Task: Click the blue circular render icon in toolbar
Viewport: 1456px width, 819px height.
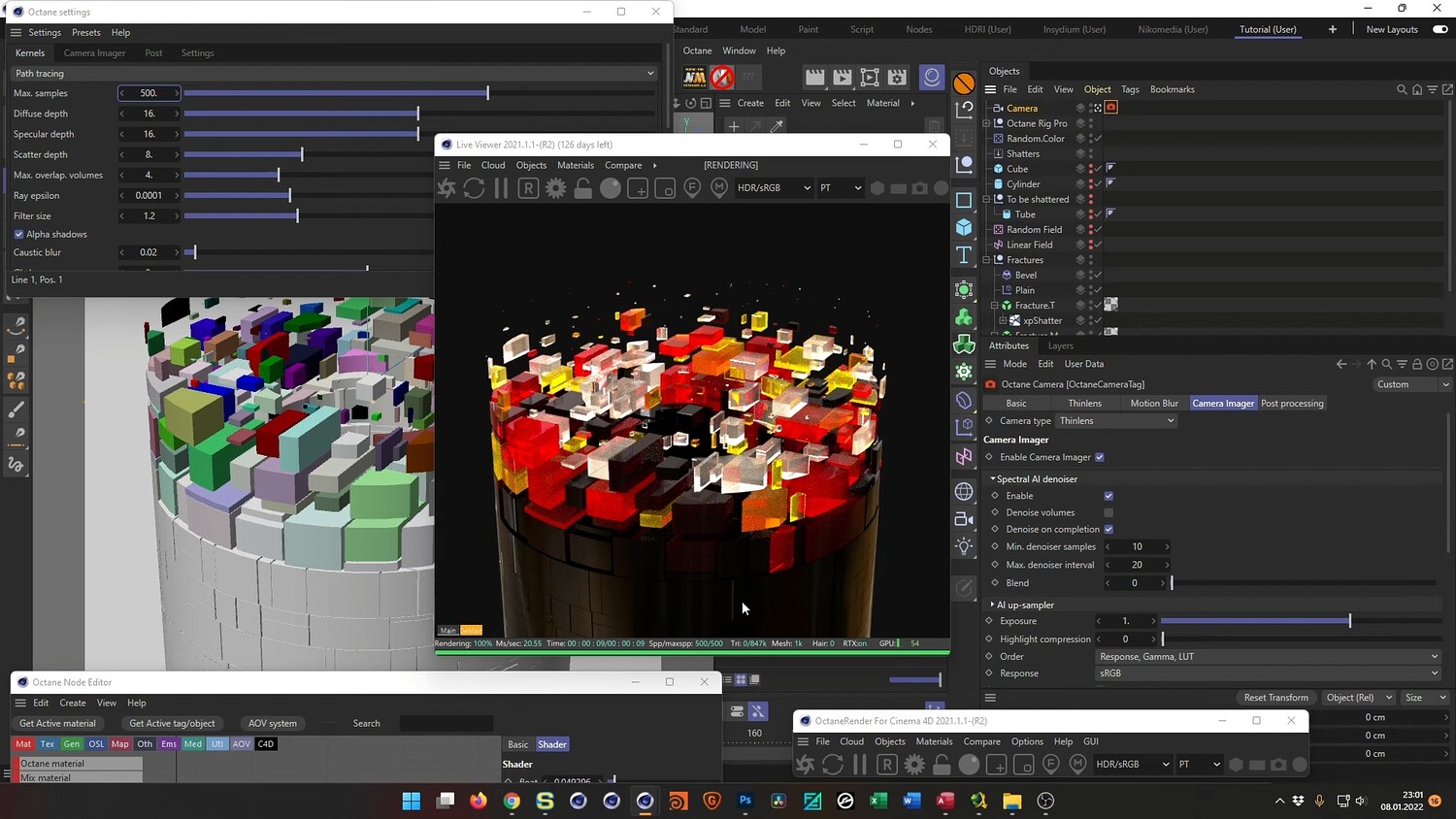Action: [932, 77]
